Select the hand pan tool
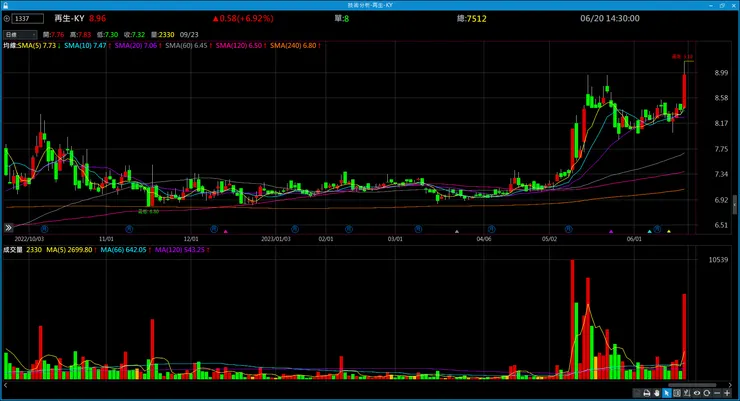This screenshot has width=740, height=401. click(x=656, y=393)
